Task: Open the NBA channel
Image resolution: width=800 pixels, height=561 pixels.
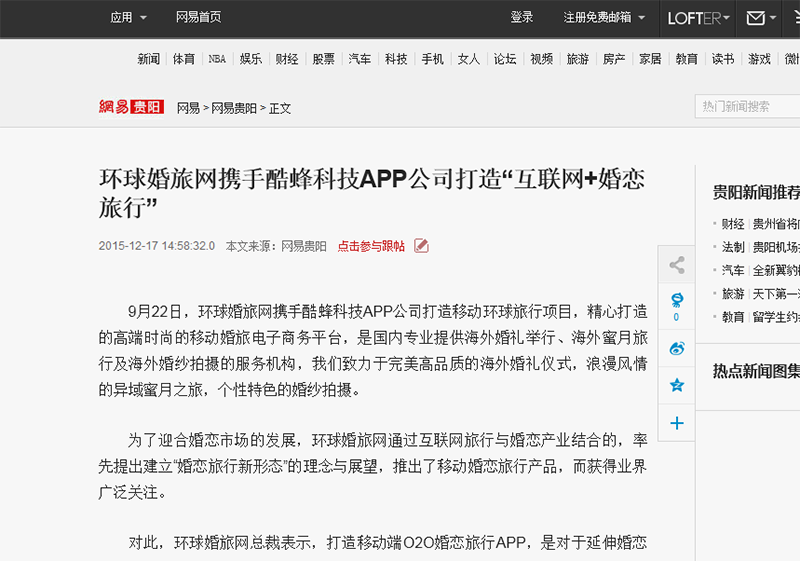Action: click(217, 59)
